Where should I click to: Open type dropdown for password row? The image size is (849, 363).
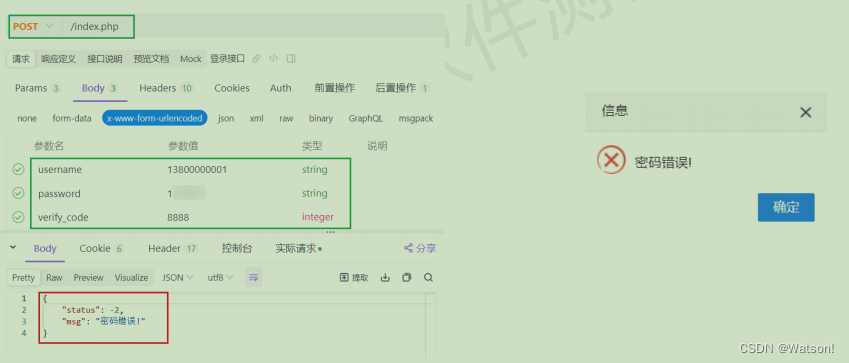315,193
